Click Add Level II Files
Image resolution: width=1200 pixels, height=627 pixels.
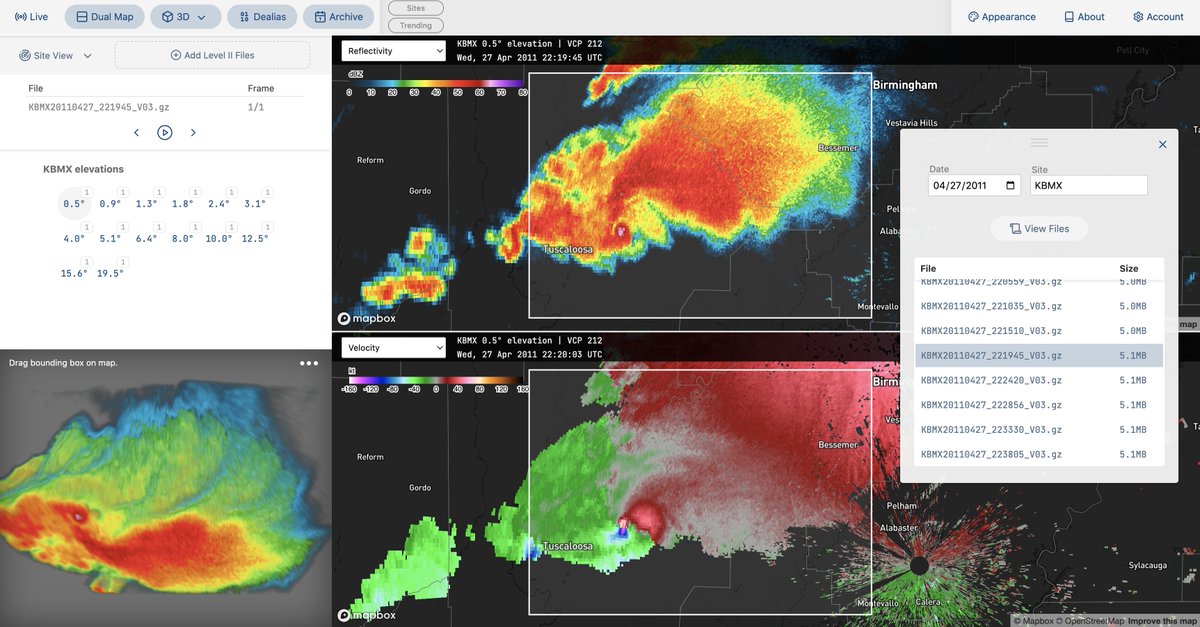(x=211, y=55)
